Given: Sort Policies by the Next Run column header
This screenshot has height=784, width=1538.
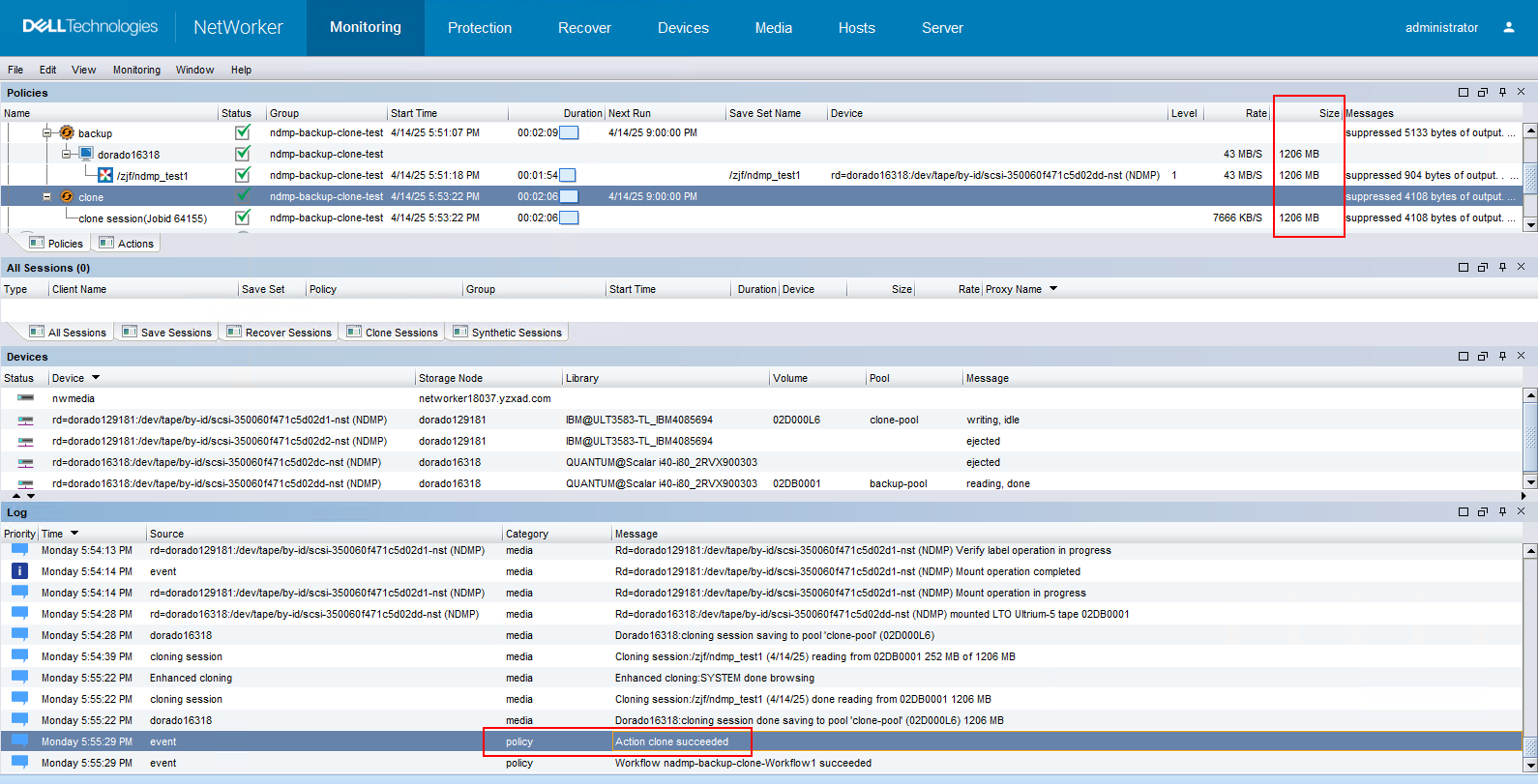Looking at the screenshot, I should pyautogui.click(x=665, y=113).
